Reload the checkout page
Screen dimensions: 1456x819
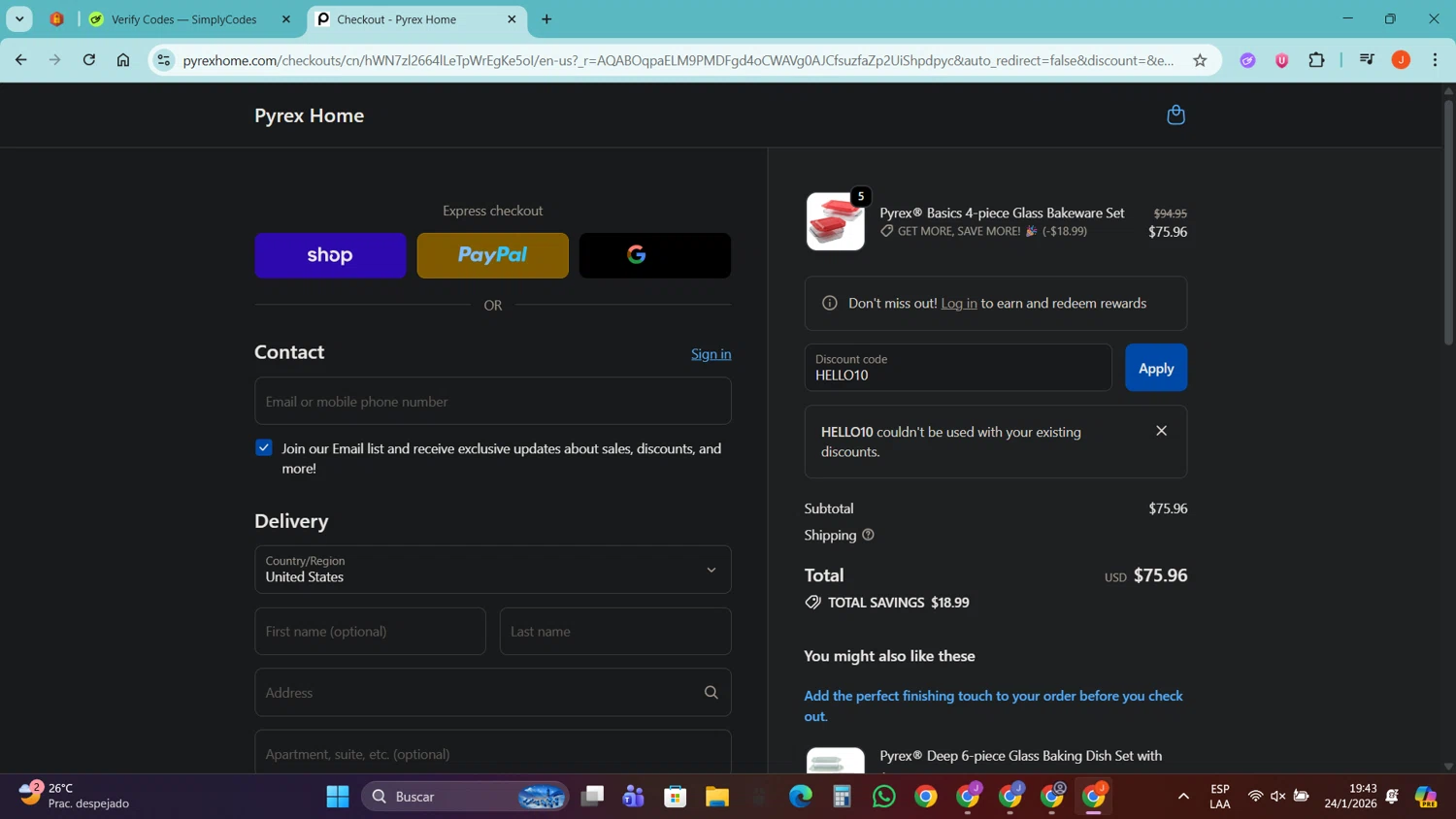[89, 60]
